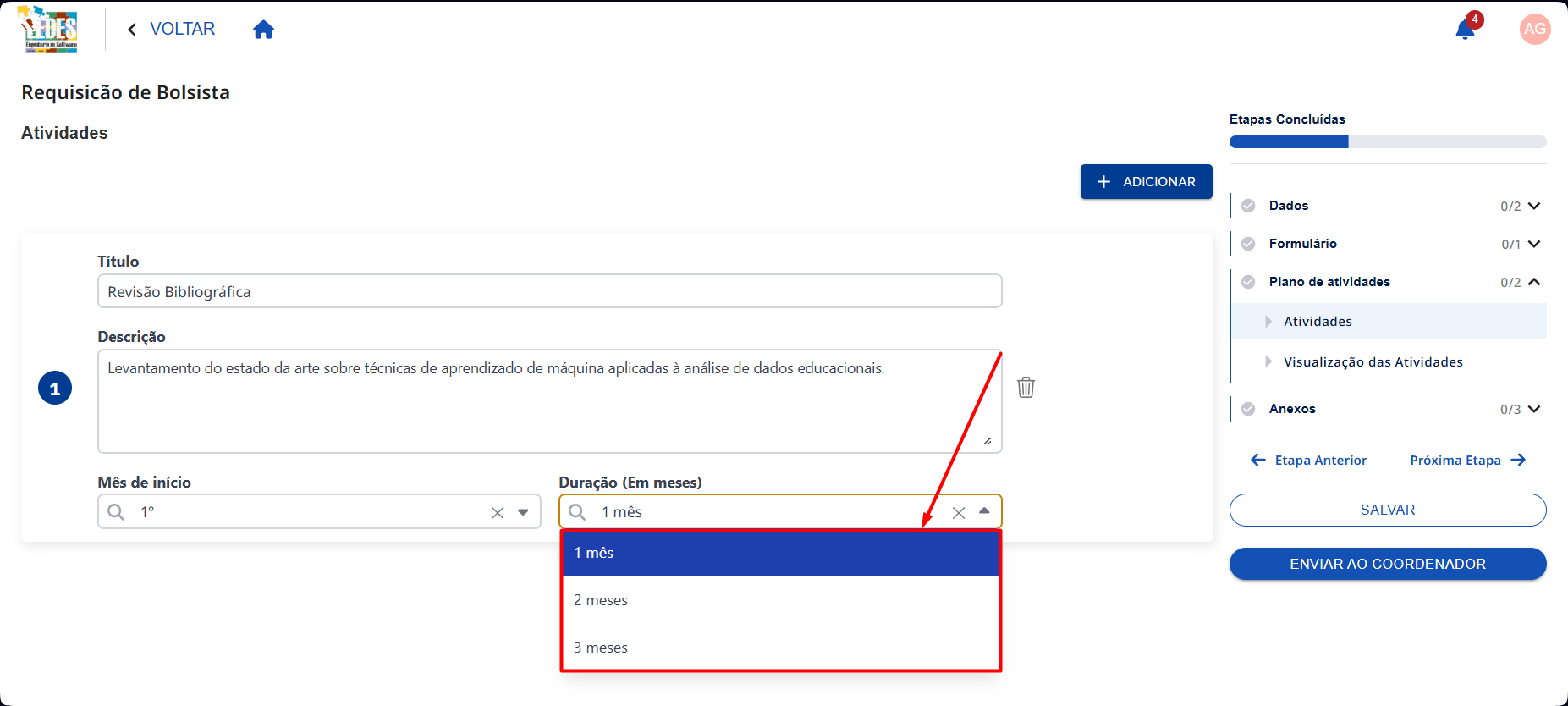Add a new activity with ADICIONAR
1568x706 pixels.
coord(1146,182)
